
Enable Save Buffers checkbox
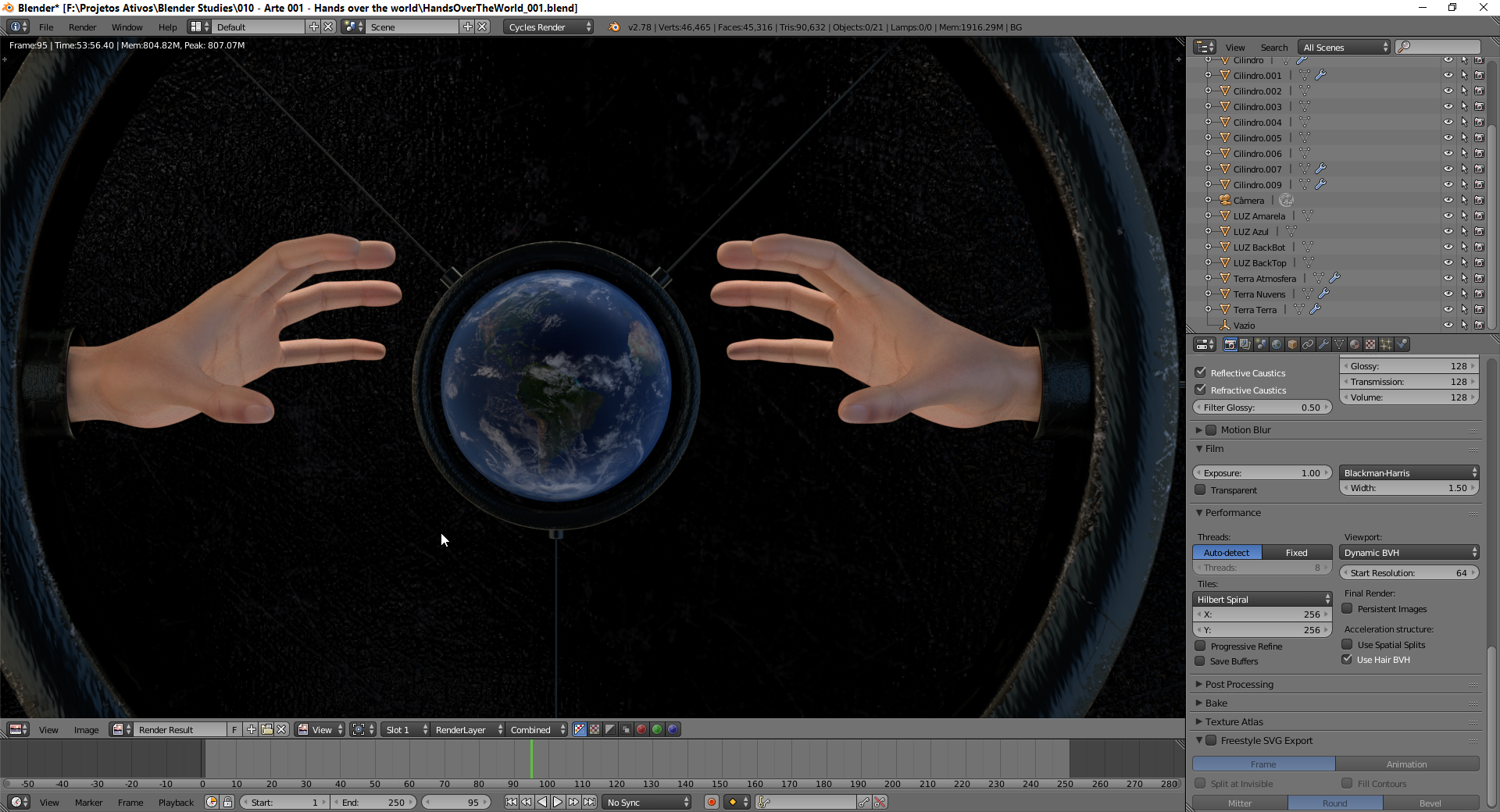coord(1201,661)
